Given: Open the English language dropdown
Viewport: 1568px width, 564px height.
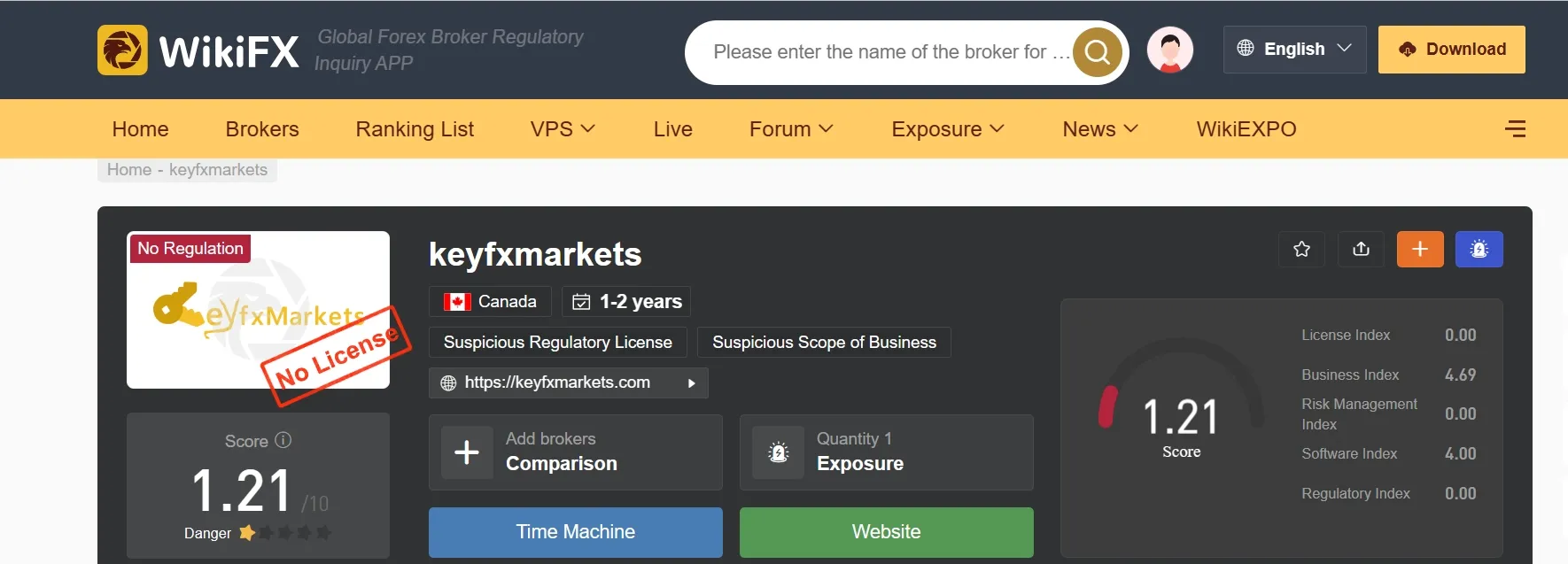Looking at the screenshot, I should click(1294, 49).
